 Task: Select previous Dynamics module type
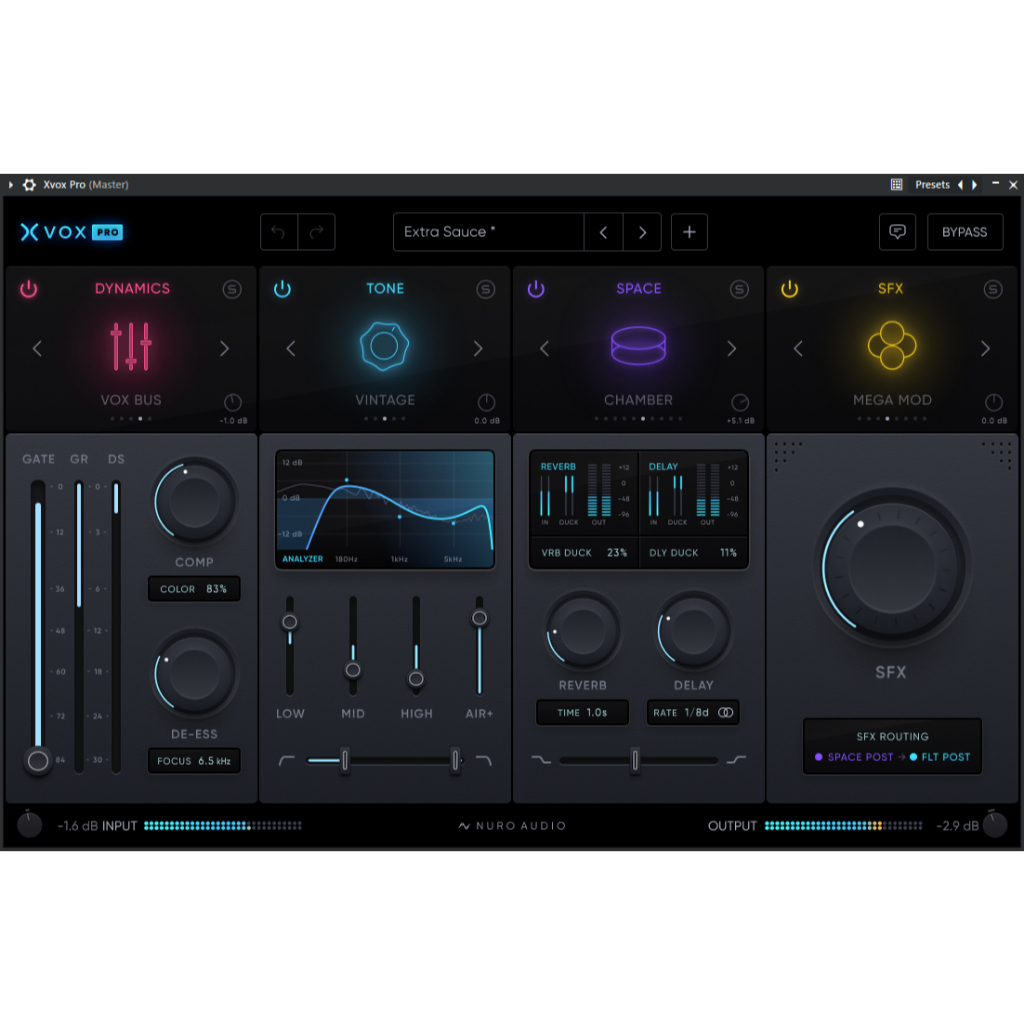tap(37, 349)
